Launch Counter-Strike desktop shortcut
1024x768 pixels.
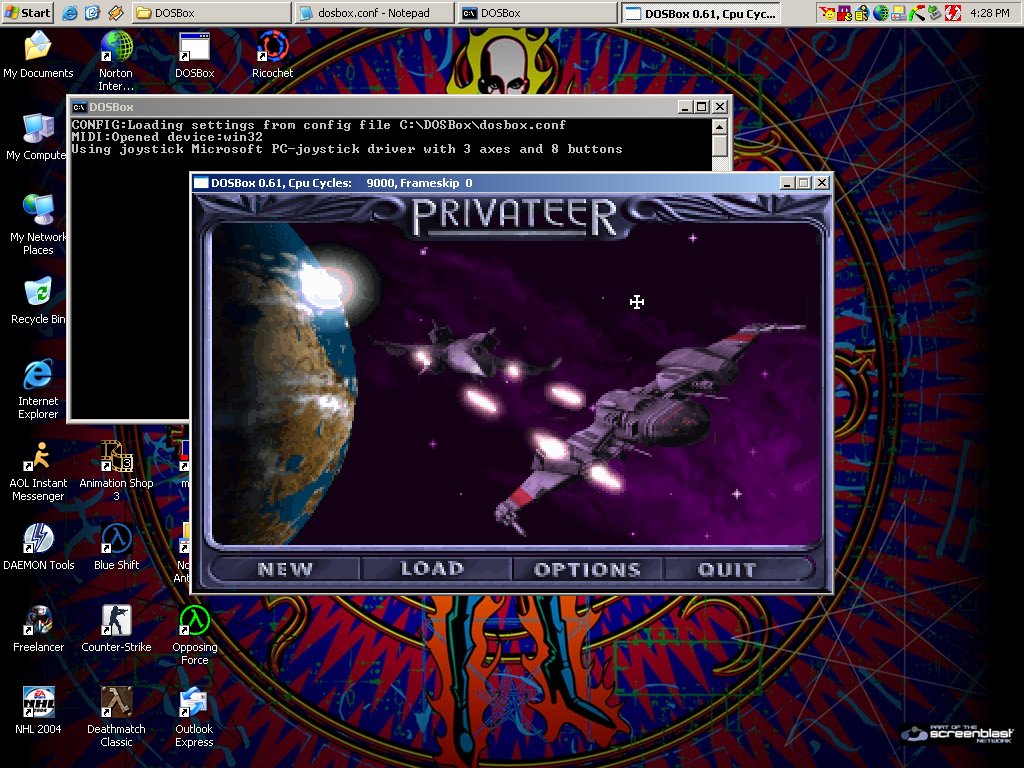pyautogui.click(x=116, y=622)
